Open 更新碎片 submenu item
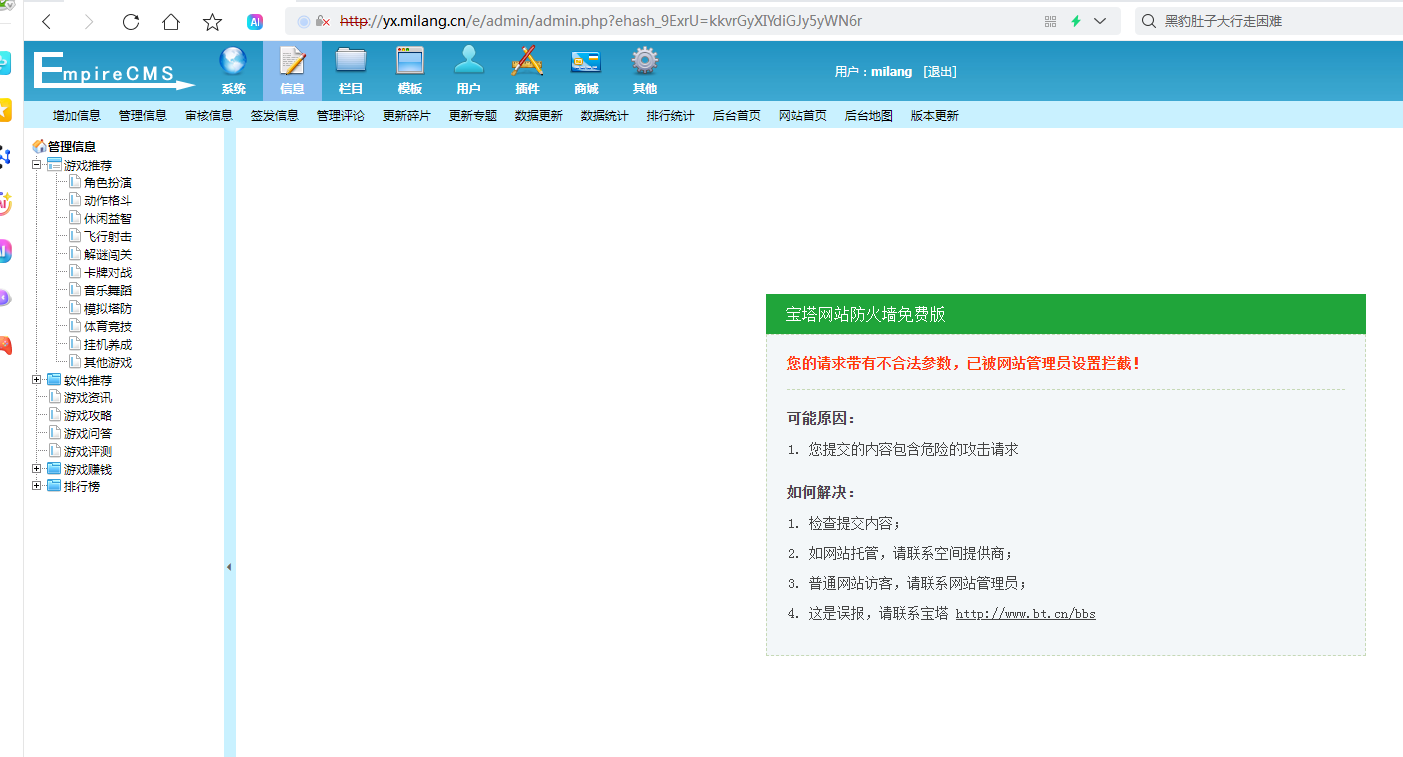1403x757 pixels. [x=407, y=116]
